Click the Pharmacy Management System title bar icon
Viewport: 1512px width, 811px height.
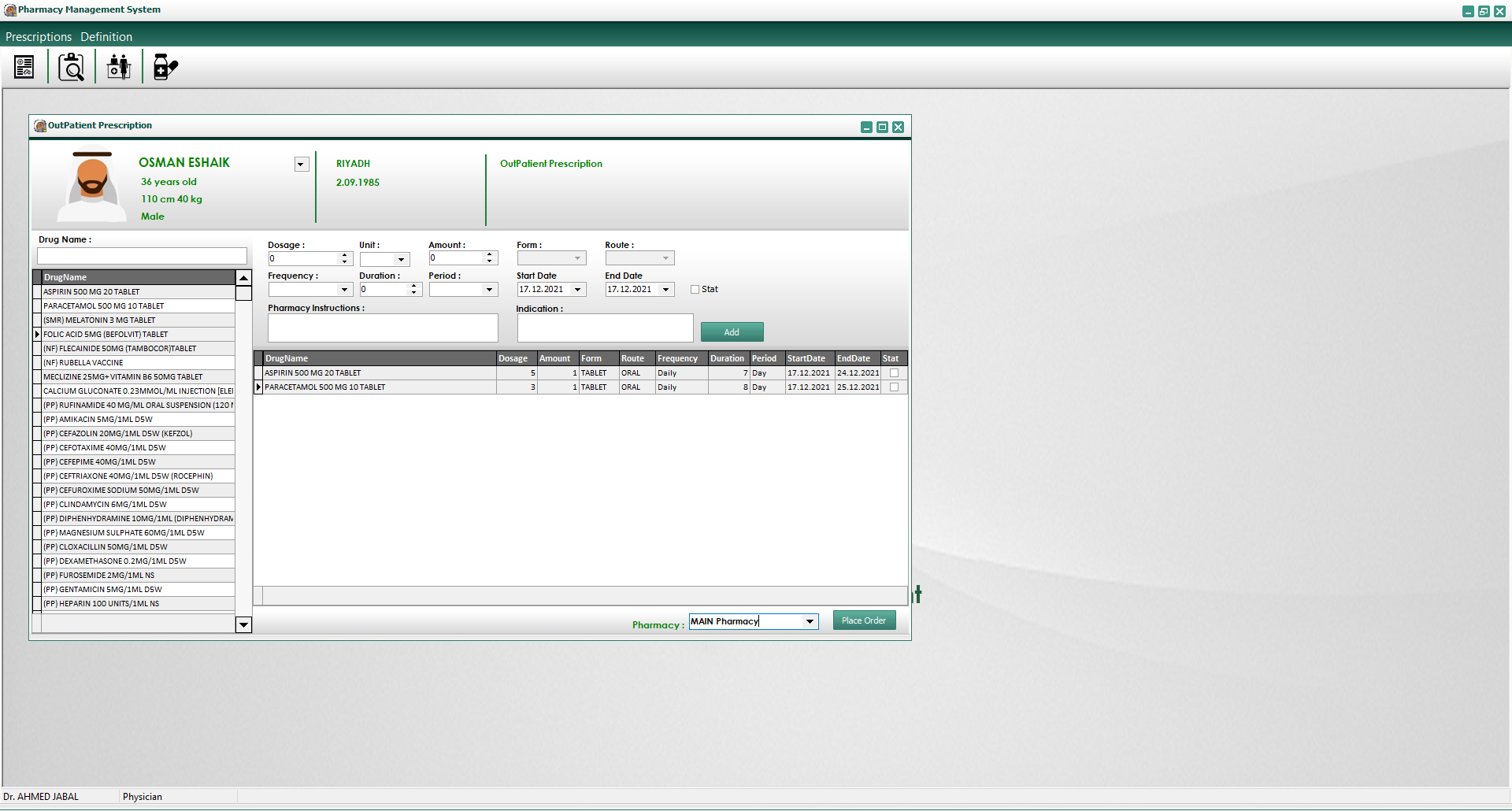9,9
